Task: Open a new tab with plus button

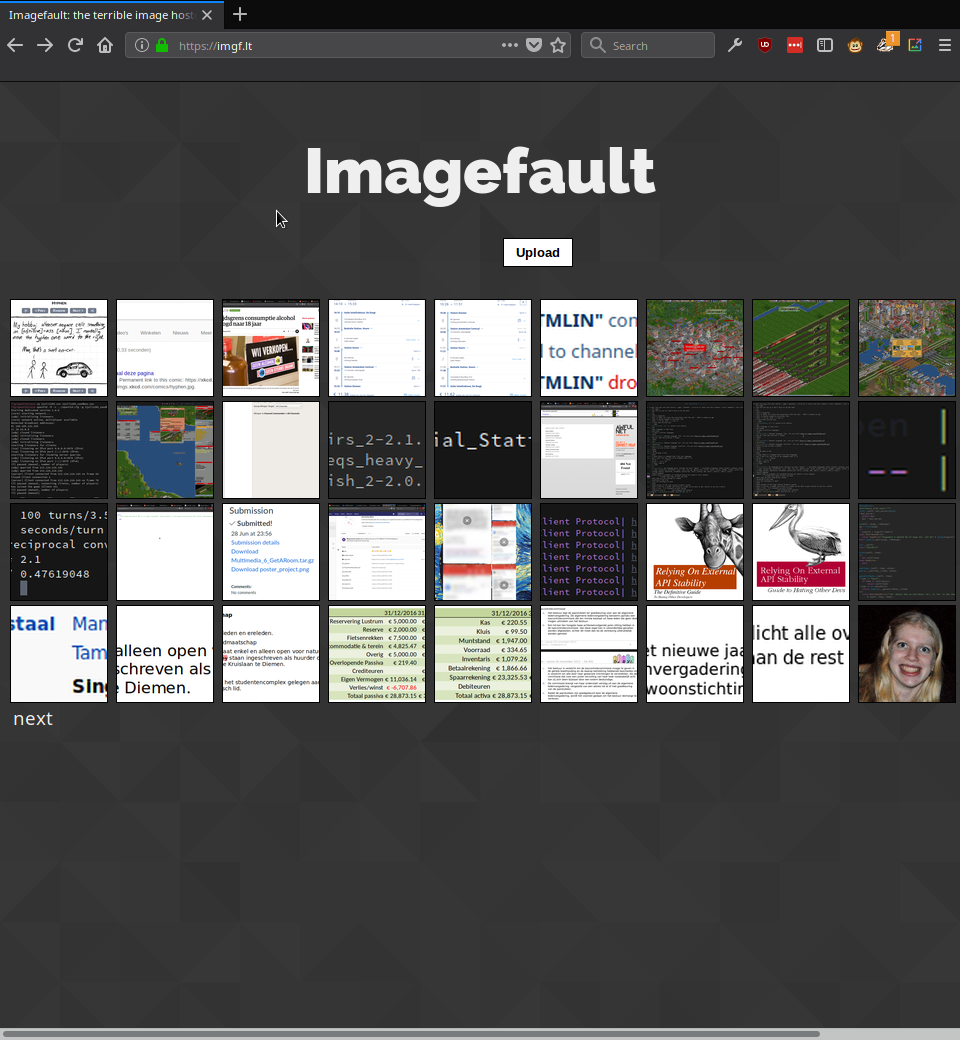Action: pyautogui.click(x=240, y=14)
